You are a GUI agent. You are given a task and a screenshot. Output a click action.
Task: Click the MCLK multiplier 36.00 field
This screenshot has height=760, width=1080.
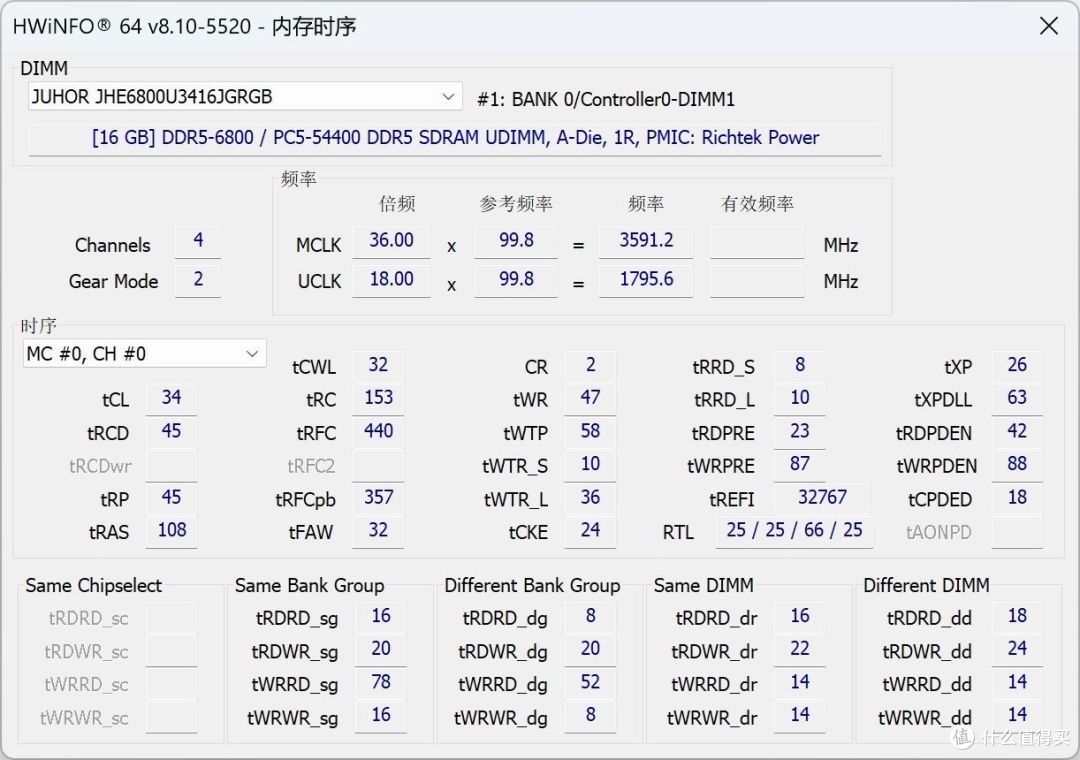pyautogui.click(x=391, y=241)
